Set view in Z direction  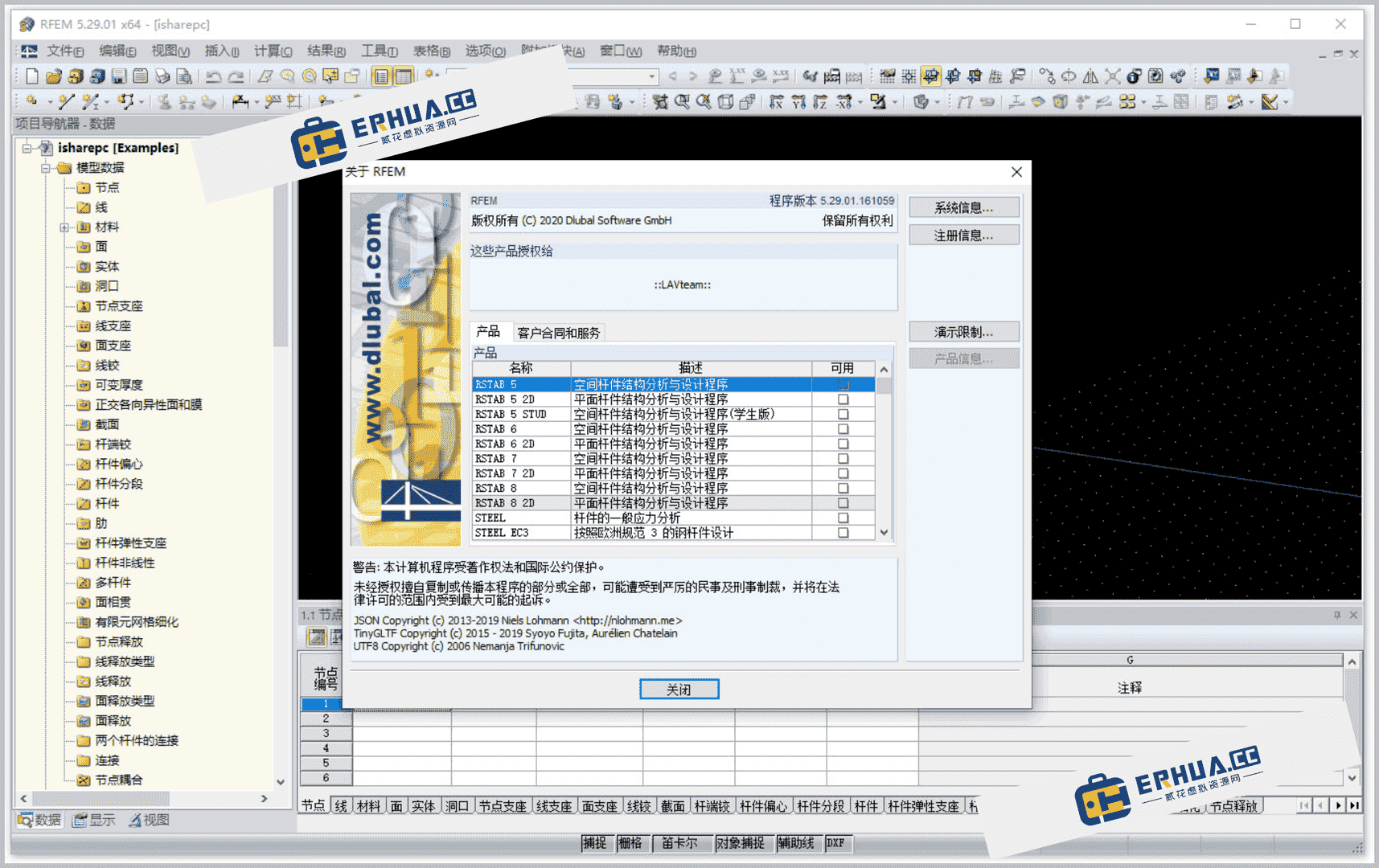tap(820, 102)
